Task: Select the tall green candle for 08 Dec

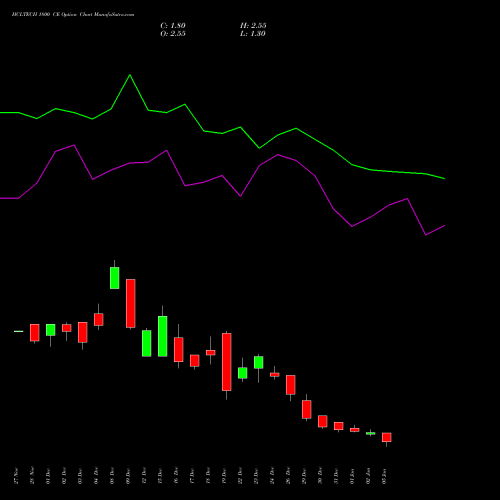Action: [115, 278]
